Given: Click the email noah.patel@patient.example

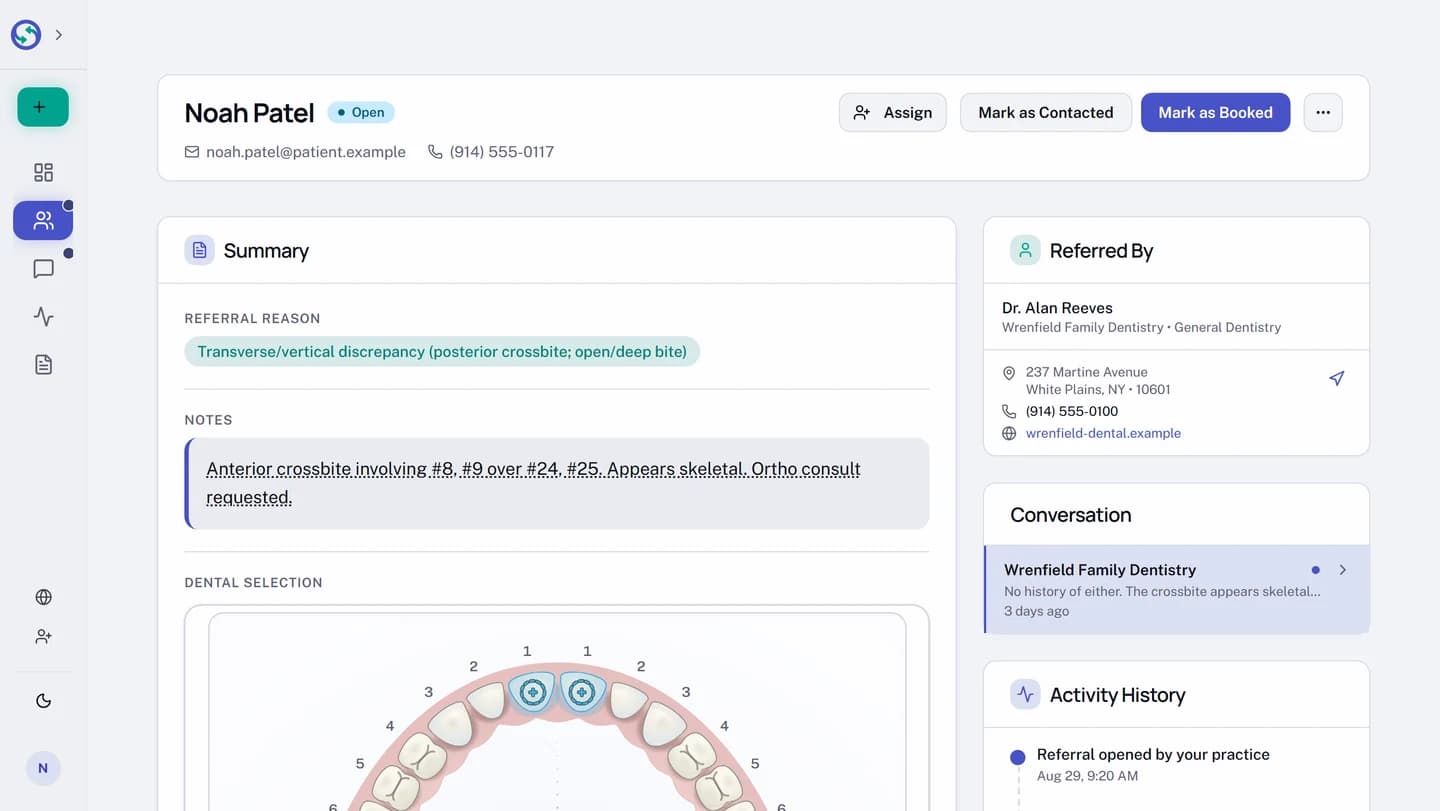Looking at the screenshot, I should tap(306, 152).
